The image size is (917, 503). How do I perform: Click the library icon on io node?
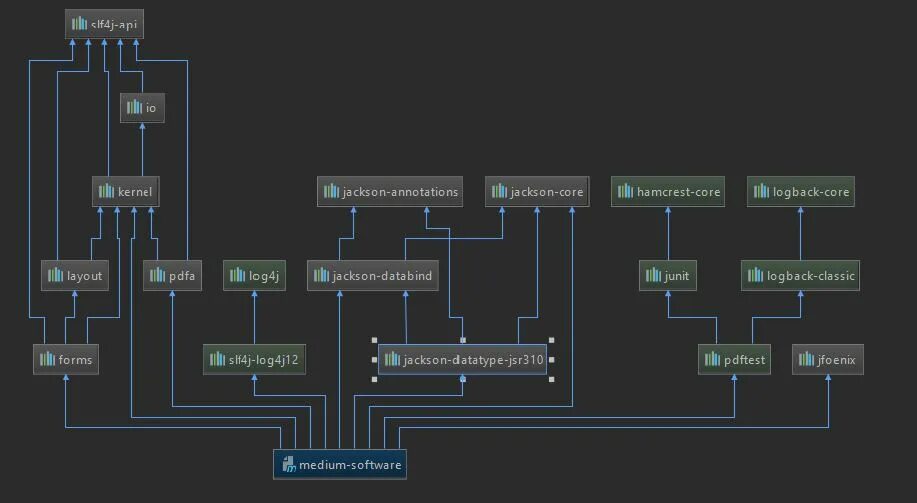(135, 107)
